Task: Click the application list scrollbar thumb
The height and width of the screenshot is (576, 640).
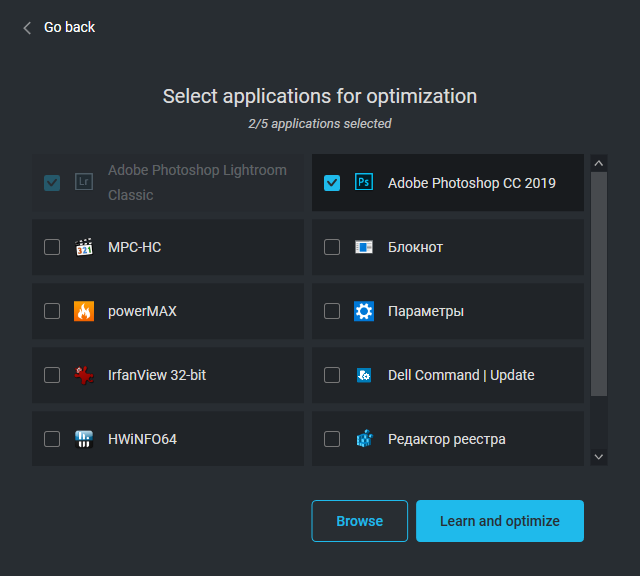Action: (599, 285)
